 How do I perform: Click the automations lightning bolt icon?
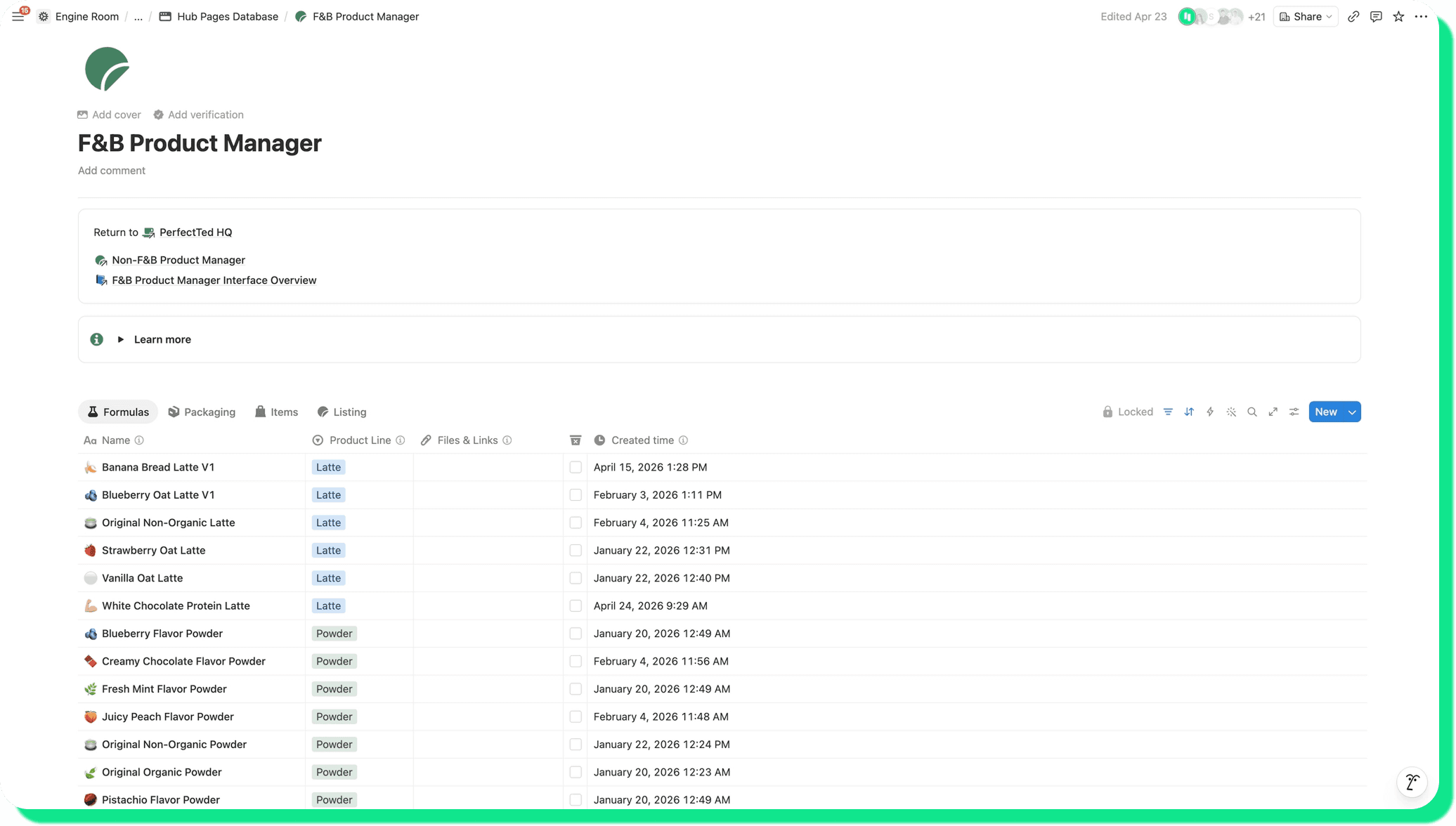click(x=1210, y=412)
